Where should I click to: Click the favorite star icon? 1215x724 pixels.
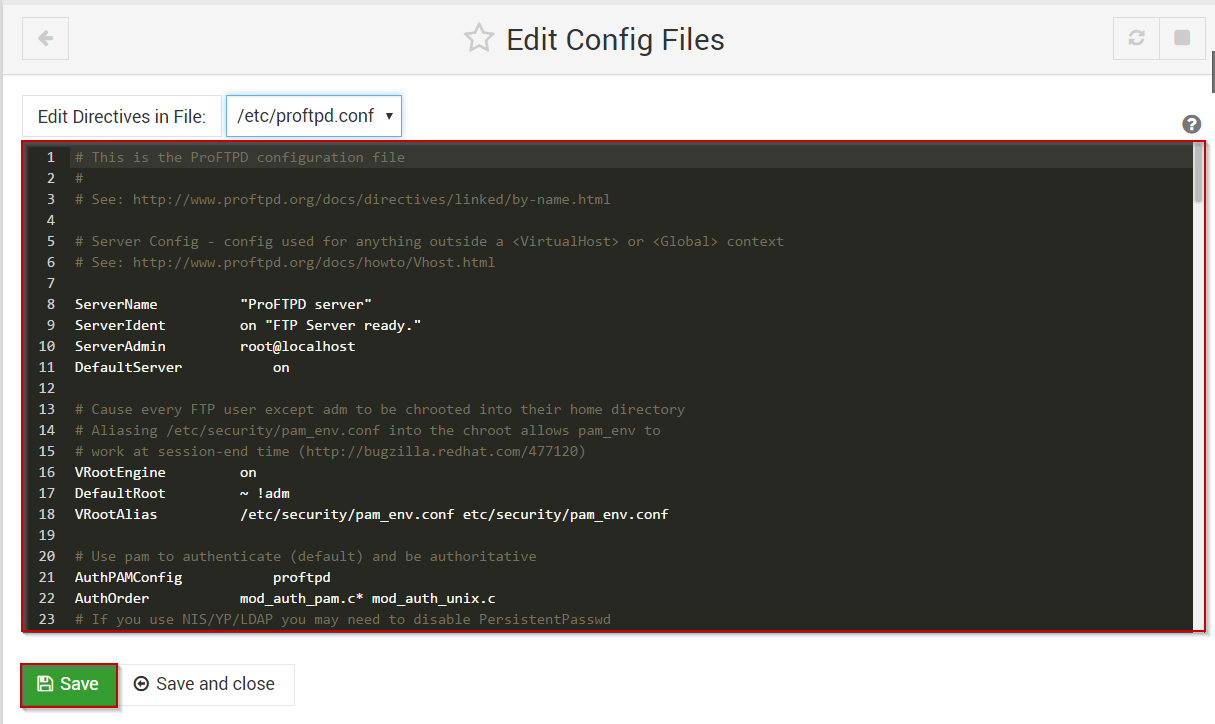click(479, 39)
